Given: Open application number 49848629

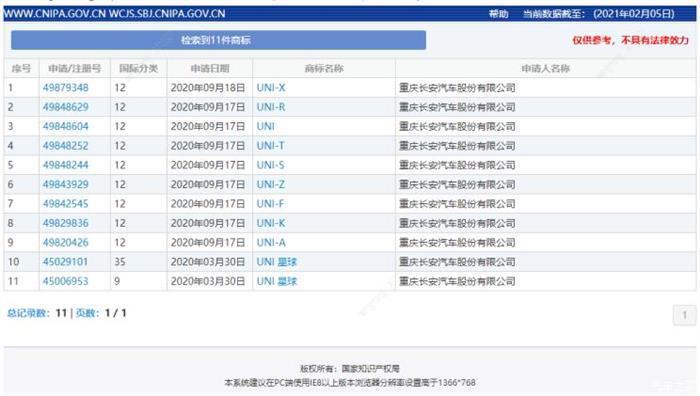Looking at the screenshot, I should (66, 107).
